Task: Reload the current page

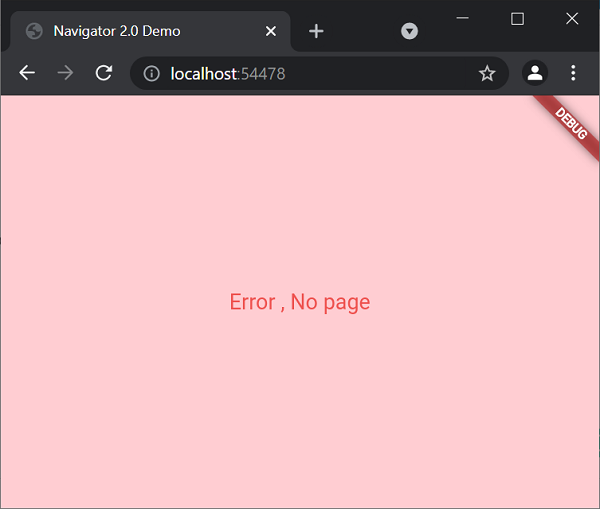Action: click(104, 73)
